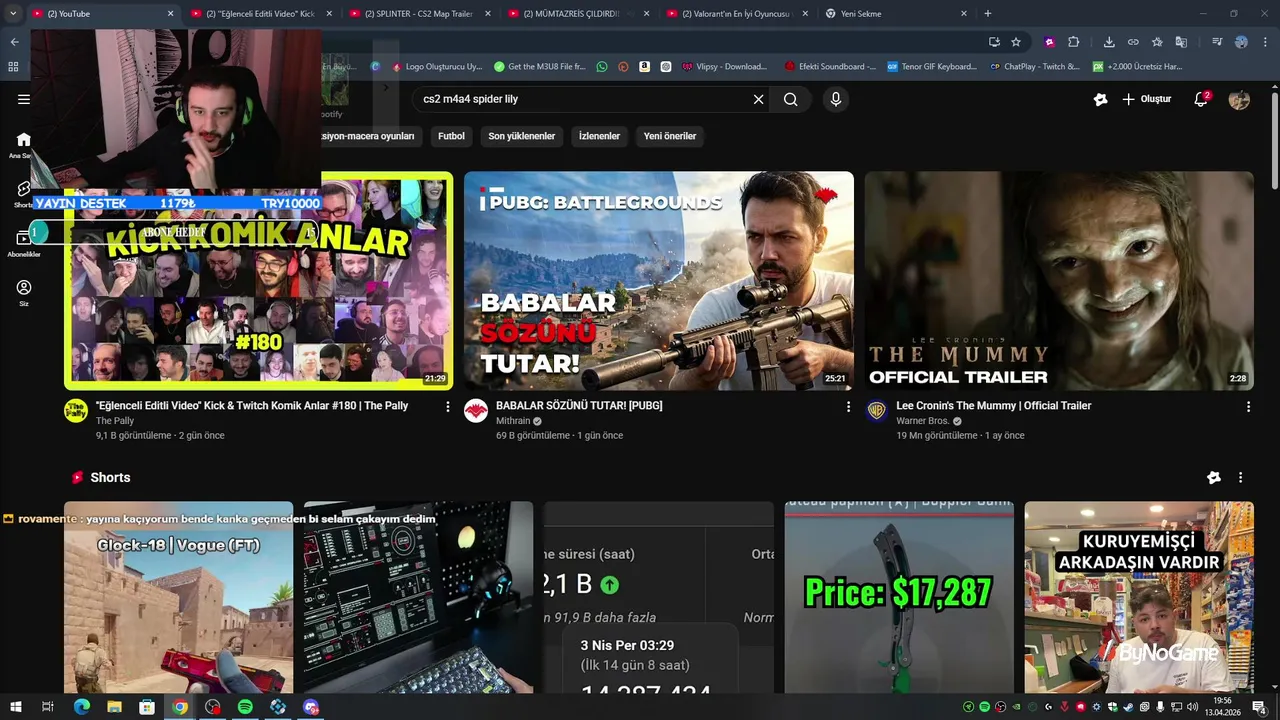Open the Kuruyemişçi Arkadaşın Vardır Short

(1139, 597)
